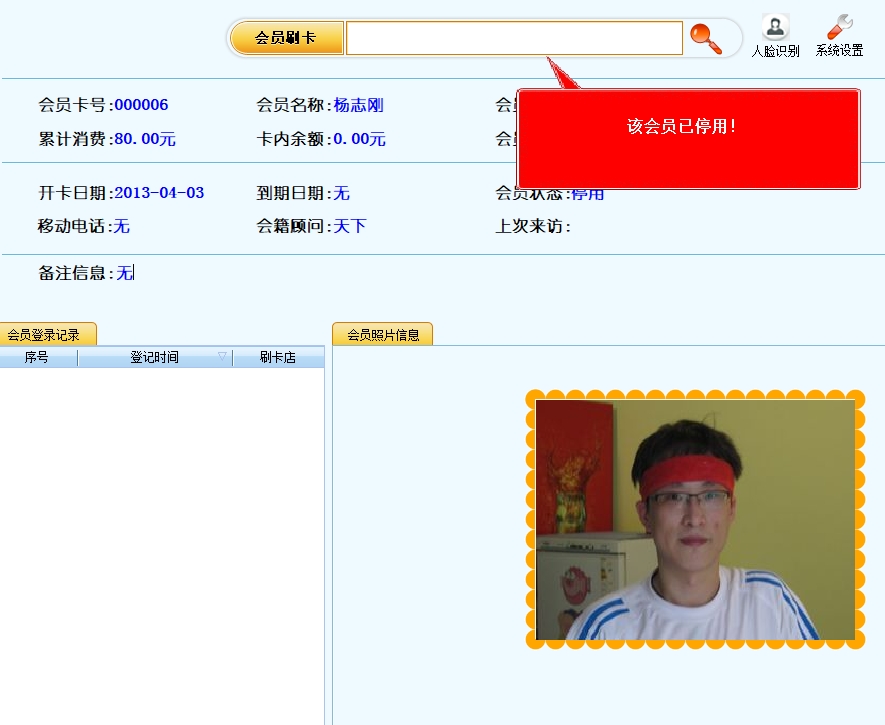Click member card number 000006
This screenshot has width=885, height=725.
(x=141, y=105)
